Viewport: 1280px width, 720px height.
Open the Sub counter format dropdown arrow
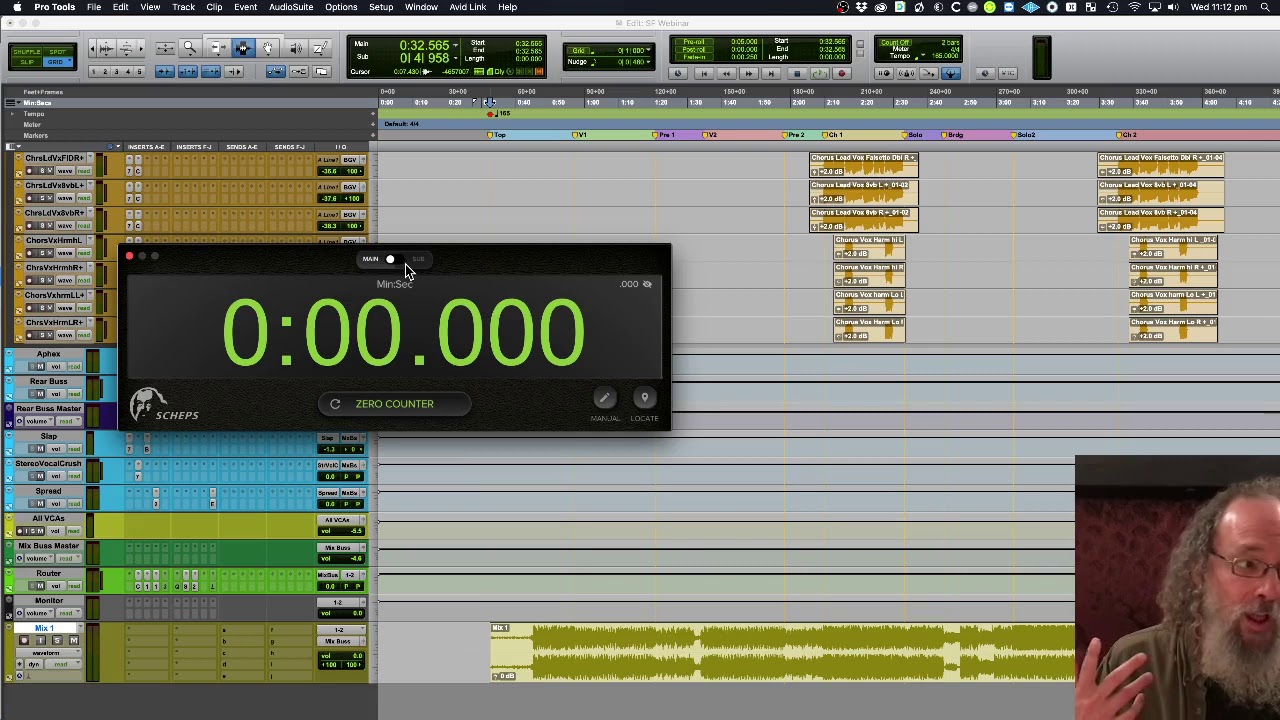pyautogui.click(x=456, y=58)
